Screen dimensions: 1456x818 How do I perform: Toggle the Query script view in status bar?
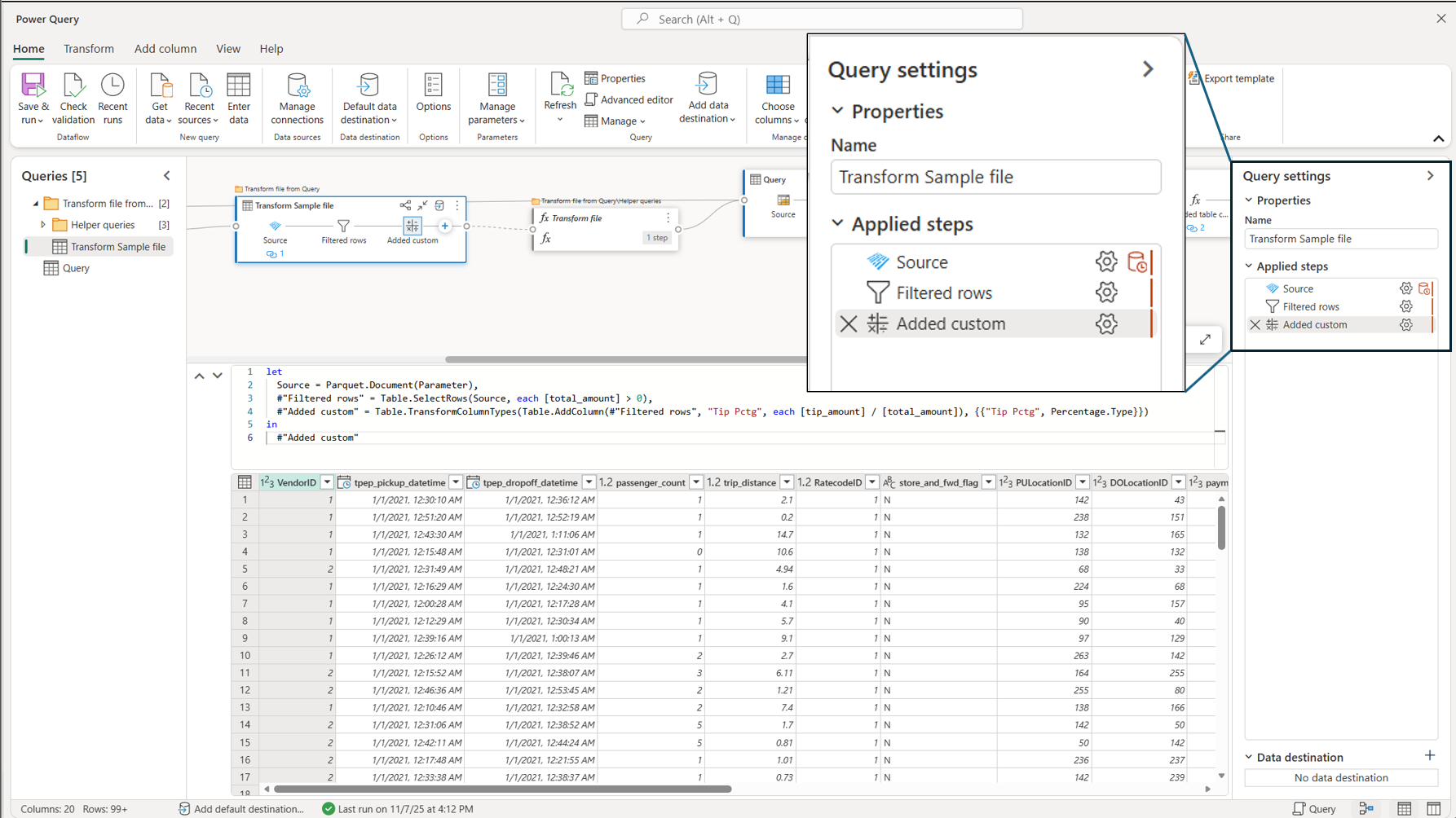(1315, 809)
